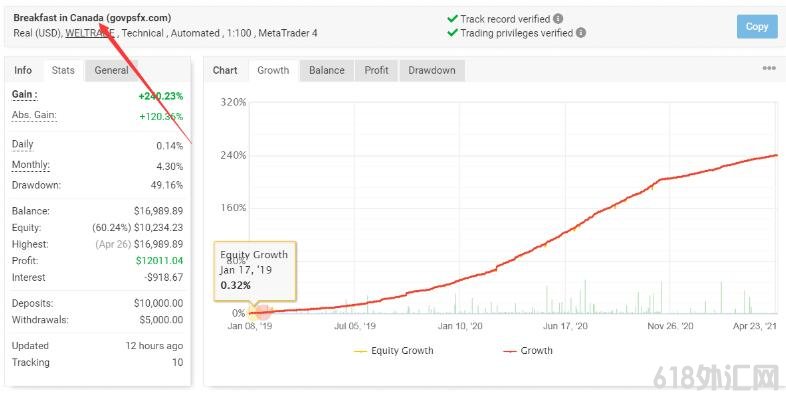Select the Stats tab
Screen dimensions: 786x402
(63, 70)
